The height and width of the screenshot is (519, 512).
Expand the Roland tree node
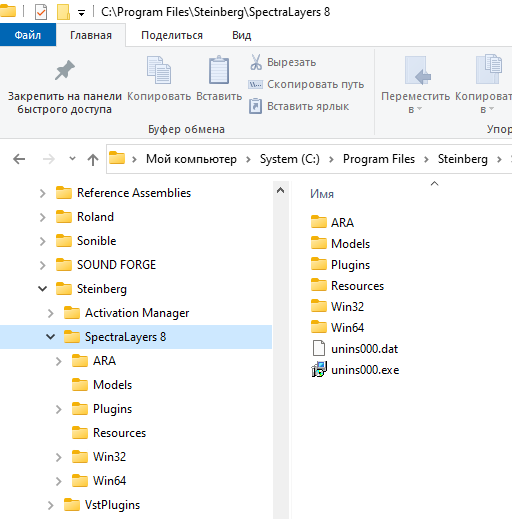[x=42, y=217]
